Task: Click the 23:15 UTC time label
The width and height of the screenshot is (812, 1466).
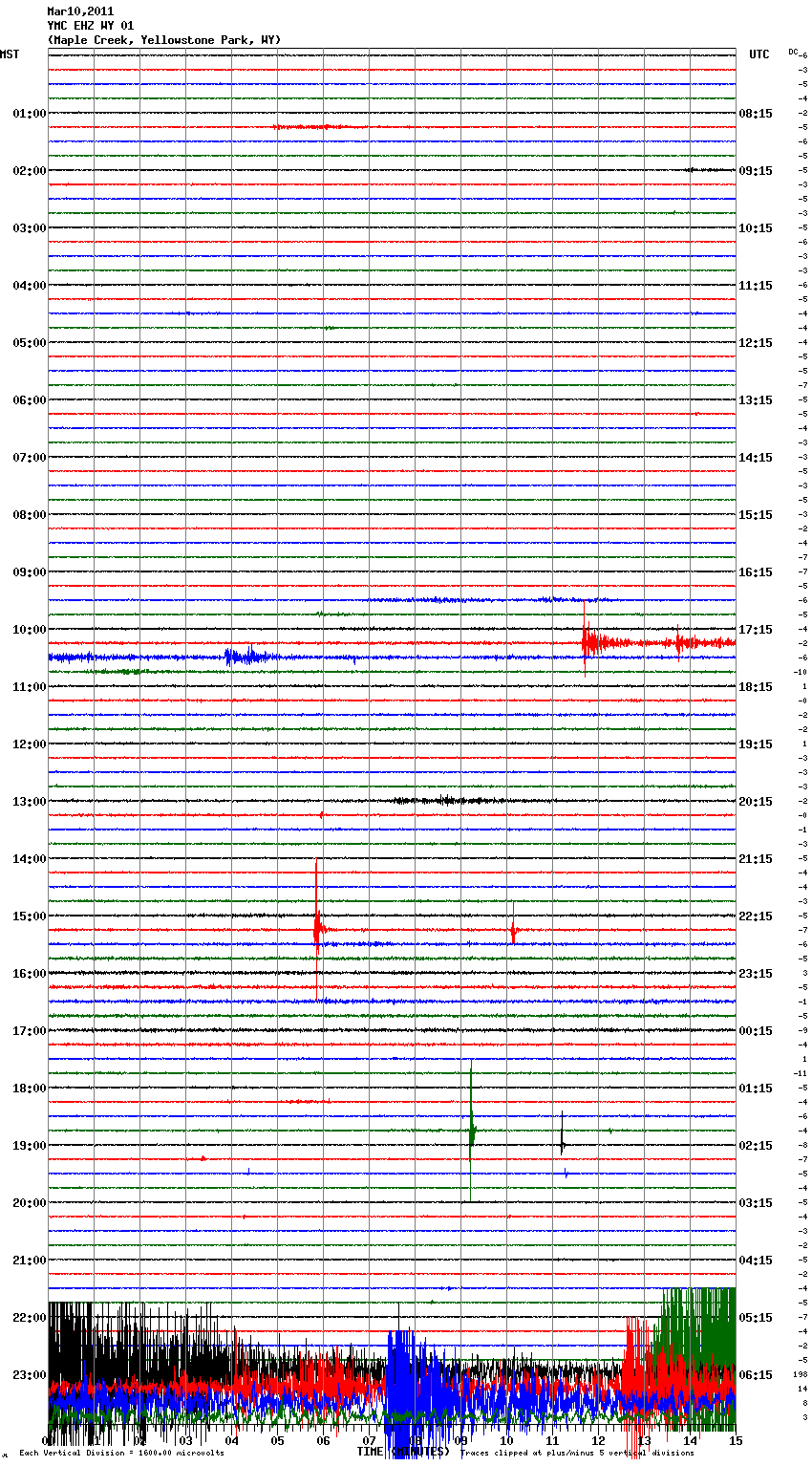Action: click(x=756, y=974)
